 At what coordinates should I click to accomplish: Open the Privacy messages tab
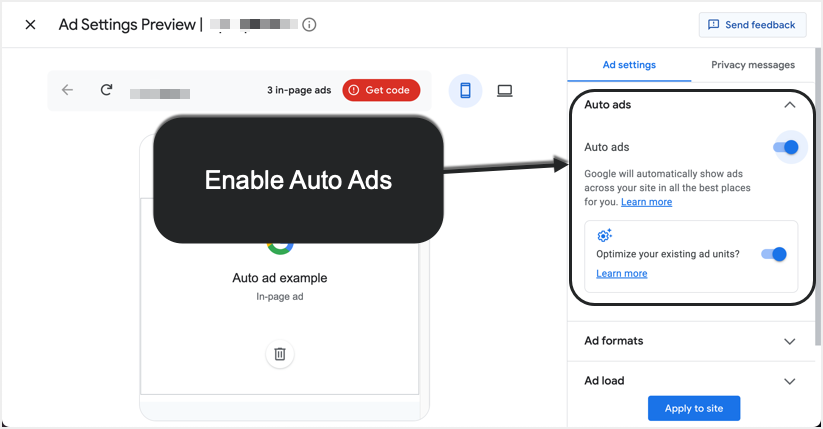753,65
